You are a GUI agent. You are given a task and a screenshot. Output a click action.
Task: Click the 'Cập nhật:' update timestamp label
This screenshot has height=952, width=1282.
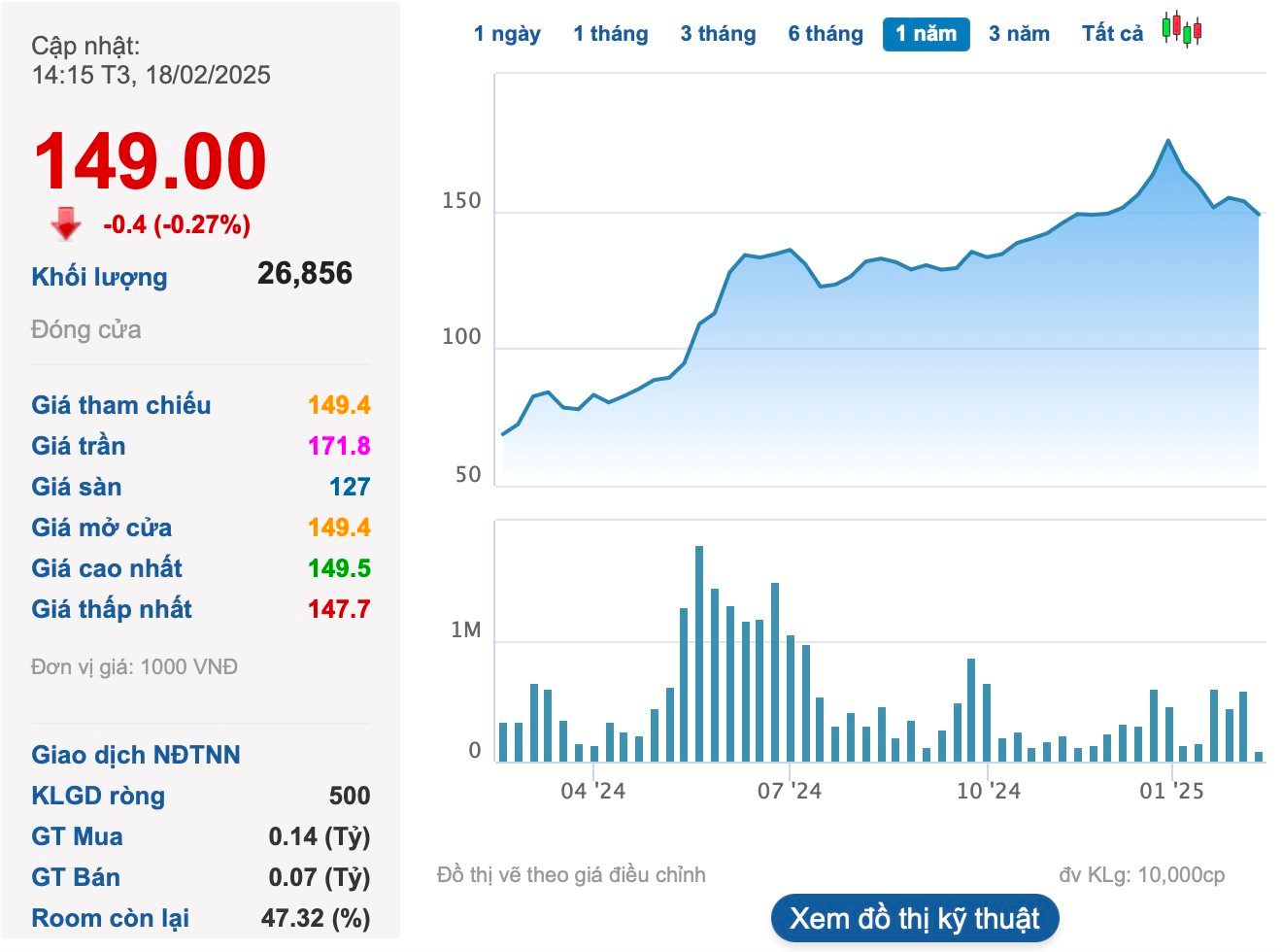(85, 46)
